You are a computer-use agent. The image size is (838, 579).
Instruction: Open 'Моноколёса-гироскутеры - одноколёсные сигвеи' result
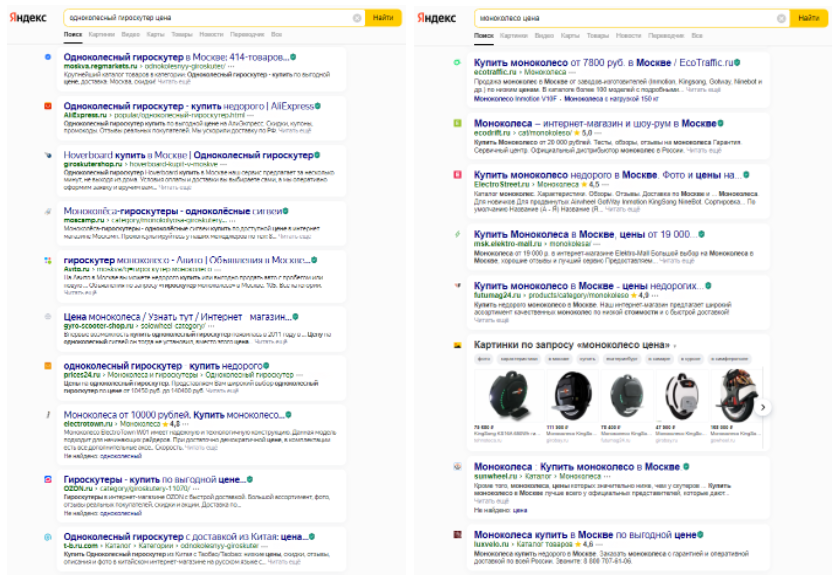[x=173, y=211]
